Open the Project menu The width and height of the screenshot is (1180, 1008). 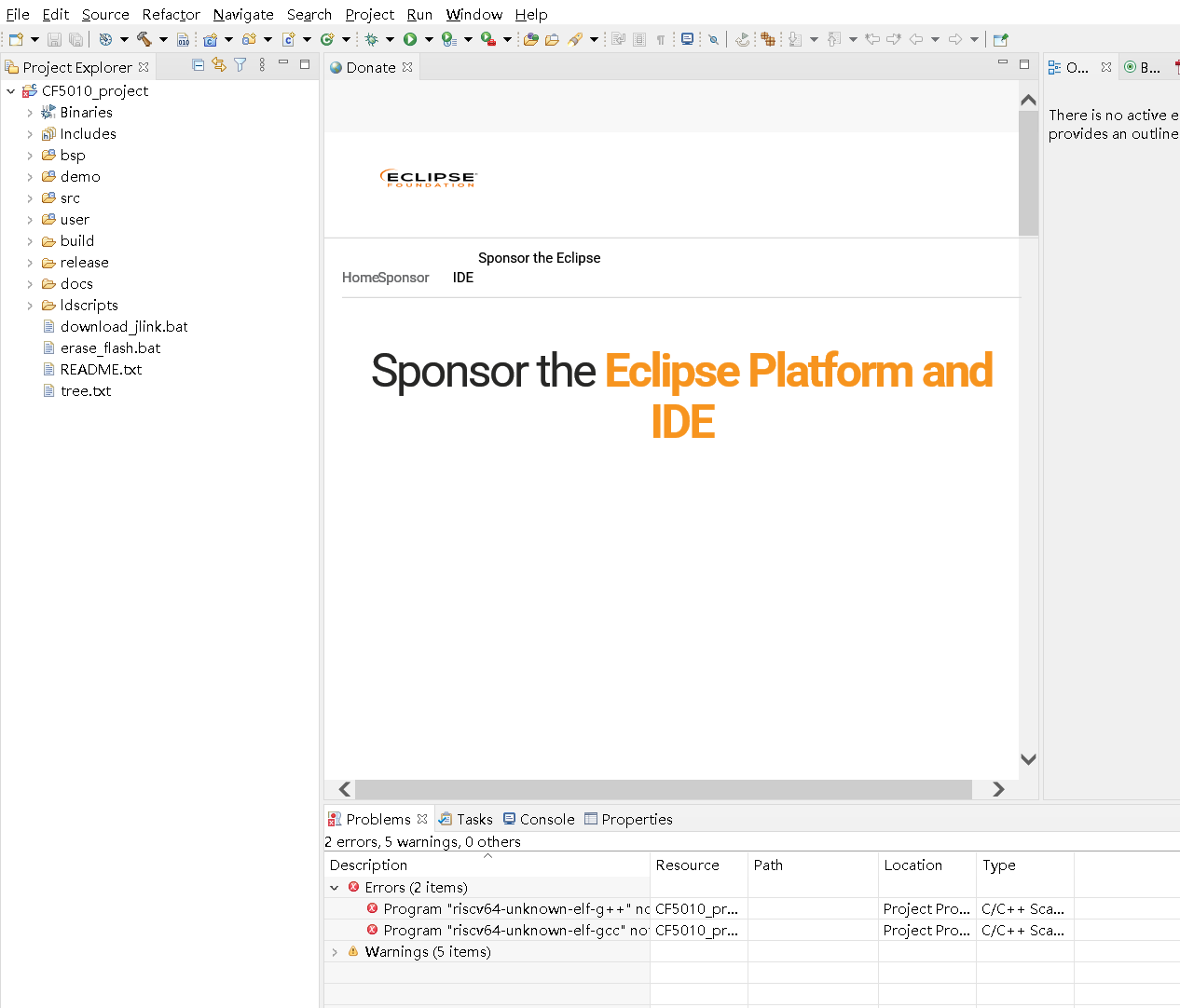tap(370, 14)
